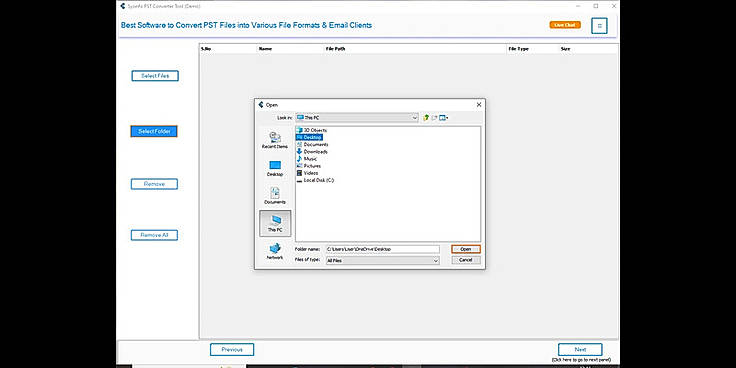
Task: Click the File Path column header
Action: pyautogui.click(x=336, y=49)
